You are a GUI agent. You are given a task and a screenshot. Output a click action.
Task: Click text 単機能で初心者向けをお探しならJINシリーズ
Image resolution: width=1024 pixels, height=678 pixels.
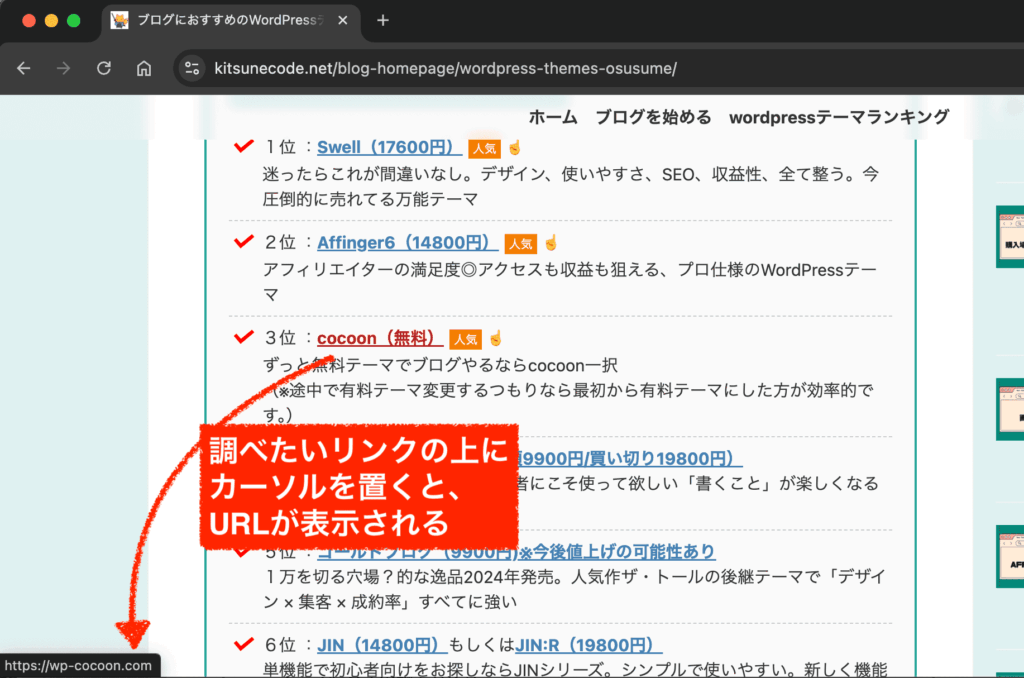pos(434,670)
